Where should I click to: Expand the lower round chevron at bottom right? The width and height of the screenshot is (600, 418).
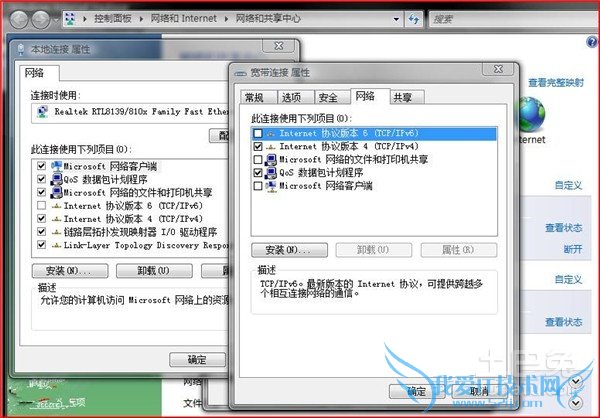coord(576,402)
